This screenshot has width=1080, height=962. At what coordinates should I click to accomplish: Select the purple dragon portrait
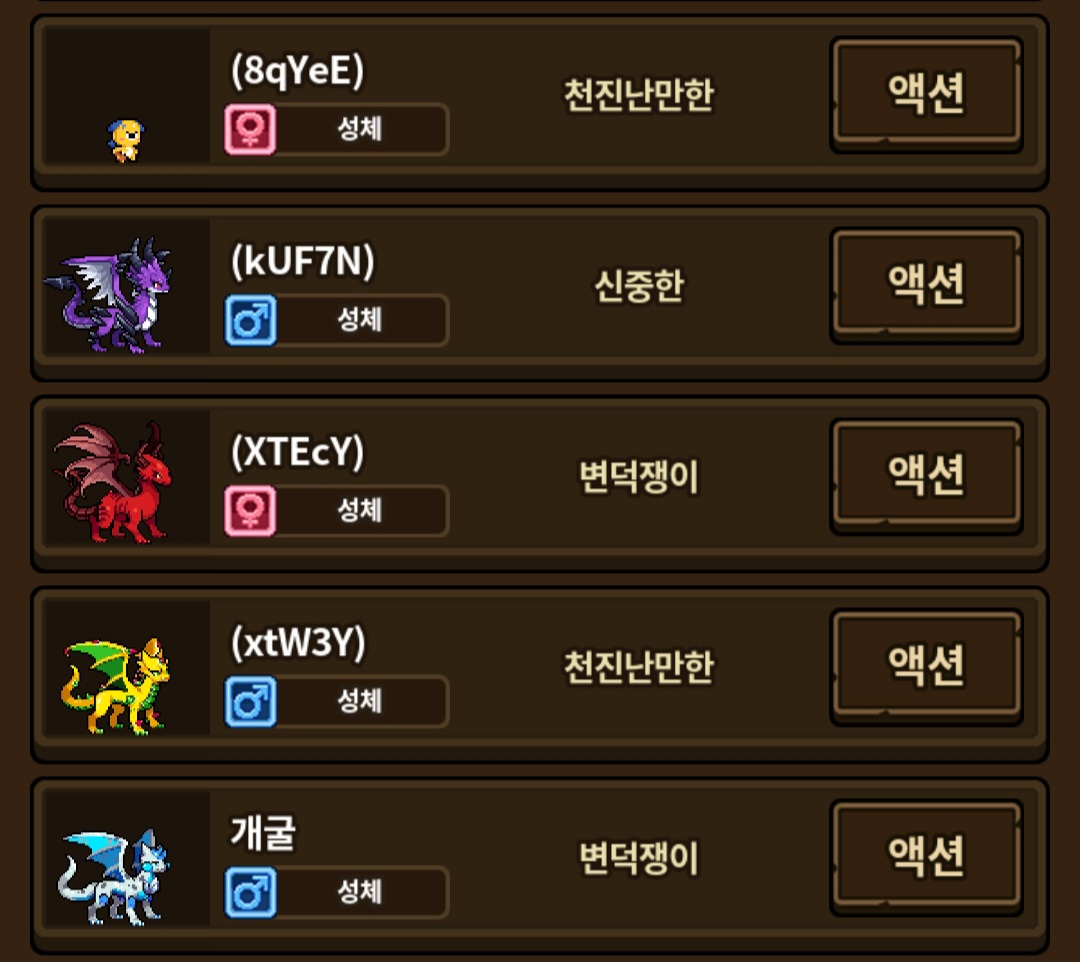(x=108, y=295)
